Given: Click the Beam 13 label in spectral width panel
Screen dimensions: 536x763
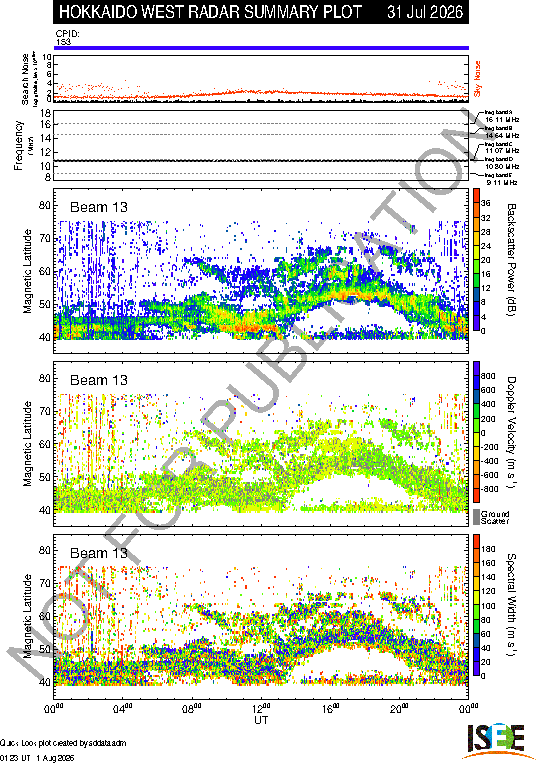Looking at the screenshot, I should click(99, 553).
